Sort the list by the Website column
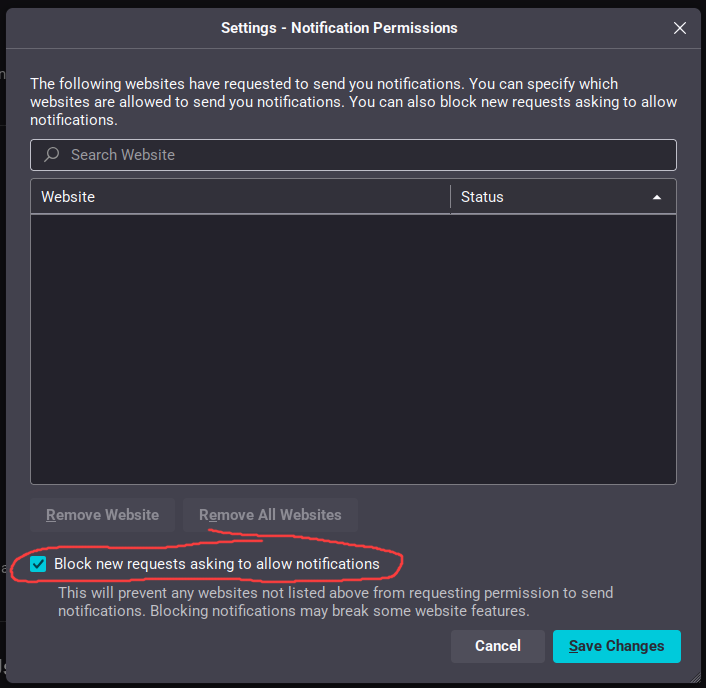Image resolution: width=706 pixels, height=688 pixels. pos(240,197)
